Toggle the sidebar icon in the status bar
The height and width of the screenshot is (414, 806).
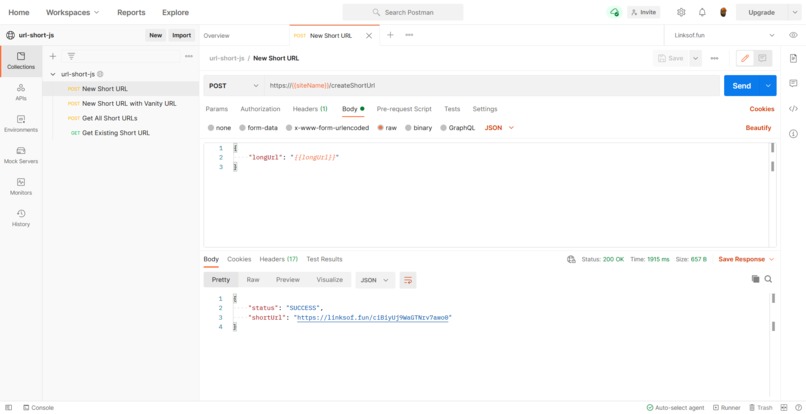coord(9,407)
